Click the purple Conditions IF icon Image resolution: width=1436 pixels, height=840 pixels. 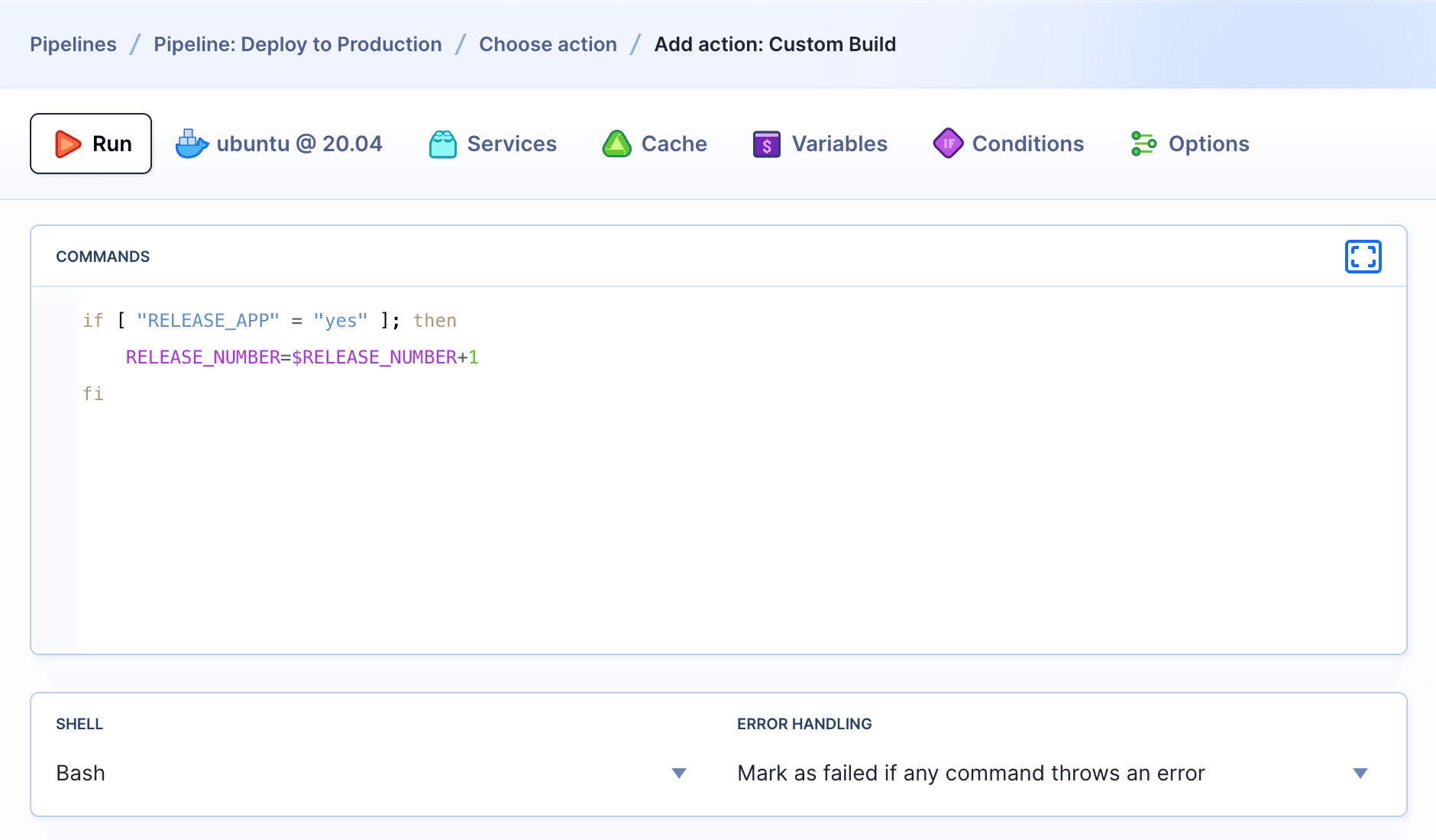[x=948, y=144]
